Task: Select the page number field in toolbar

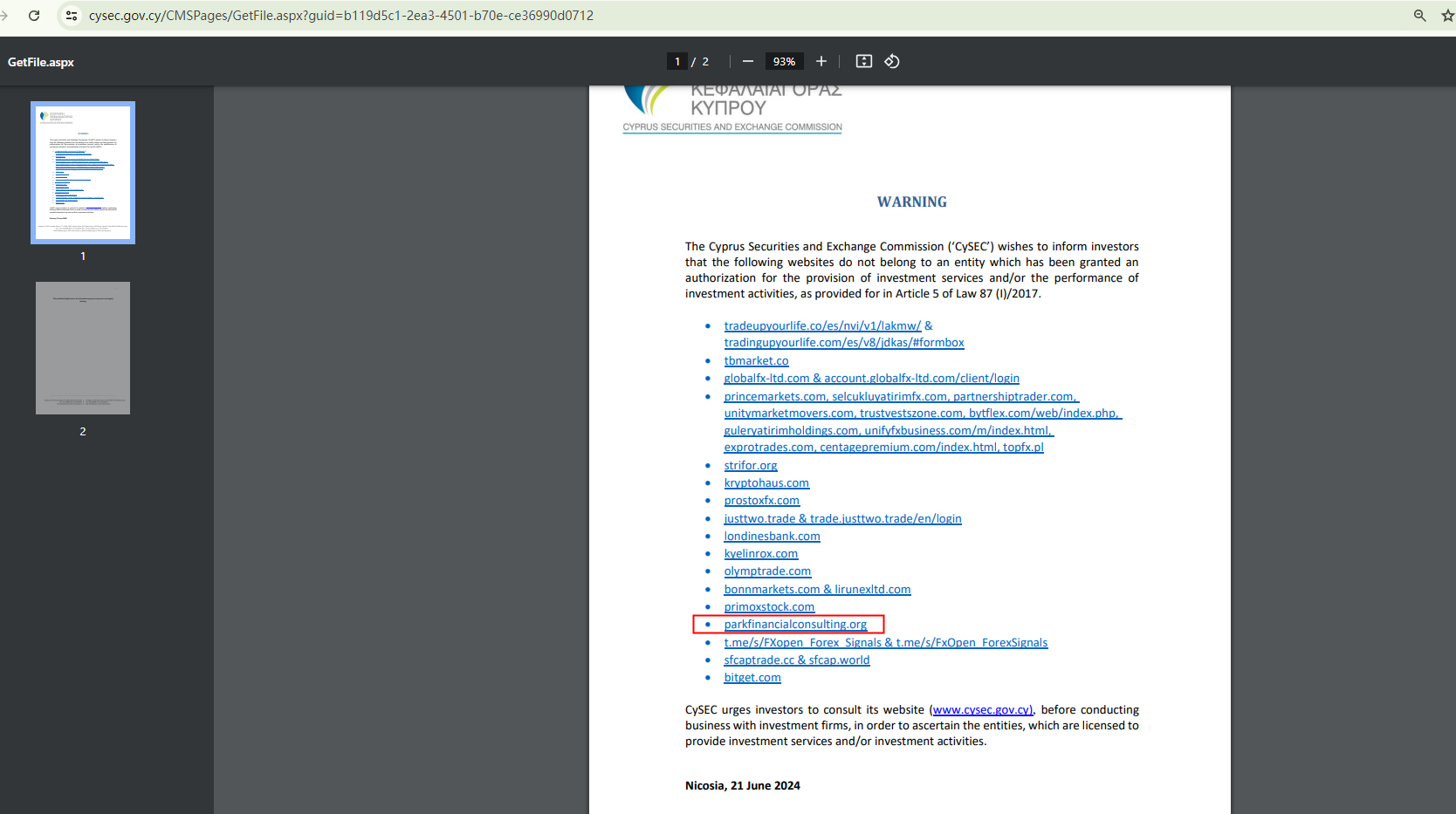Action: 677,61
